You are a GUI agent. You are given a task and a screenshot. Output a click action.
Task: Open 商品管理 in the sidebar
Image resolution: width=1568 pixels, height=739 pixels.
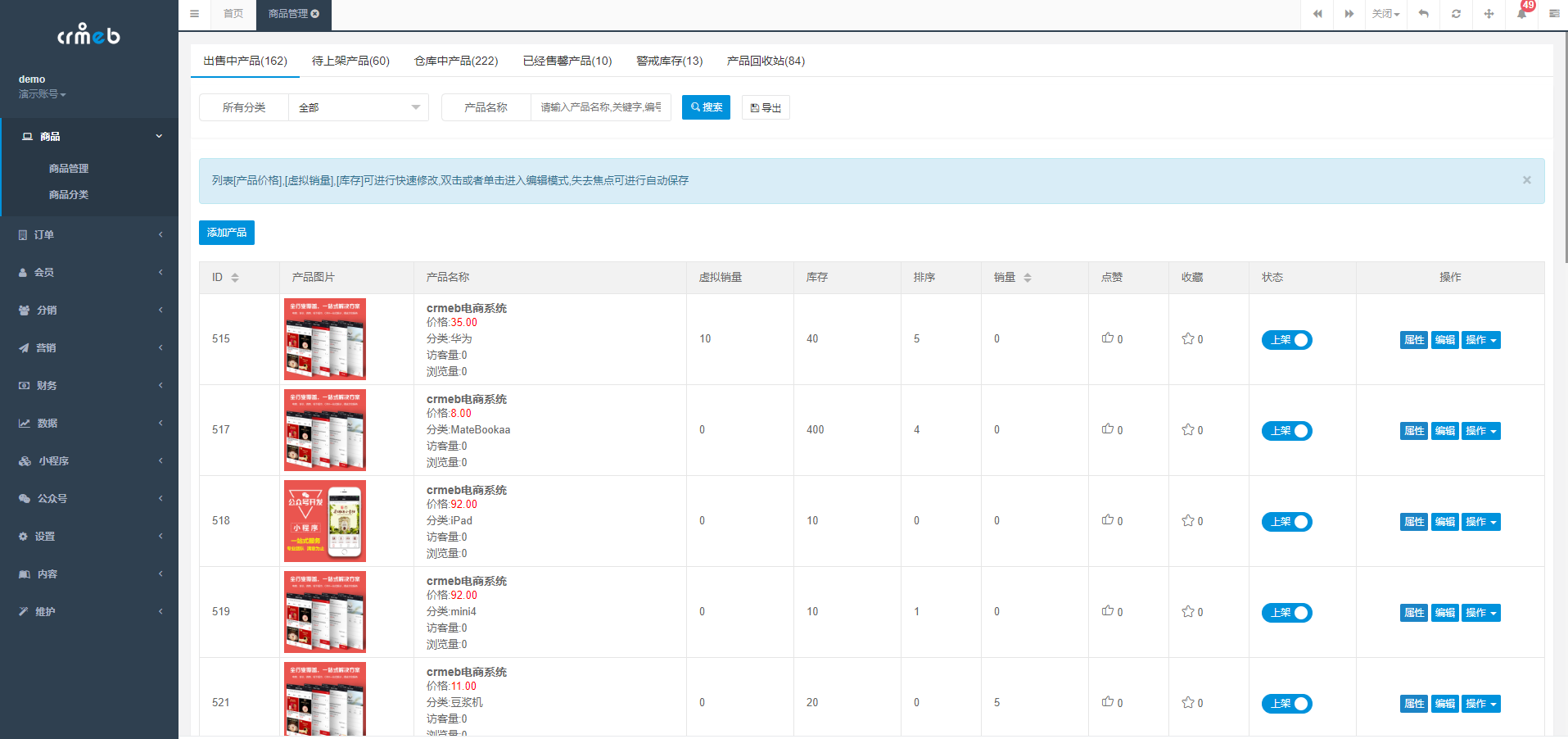click(69, 169)
